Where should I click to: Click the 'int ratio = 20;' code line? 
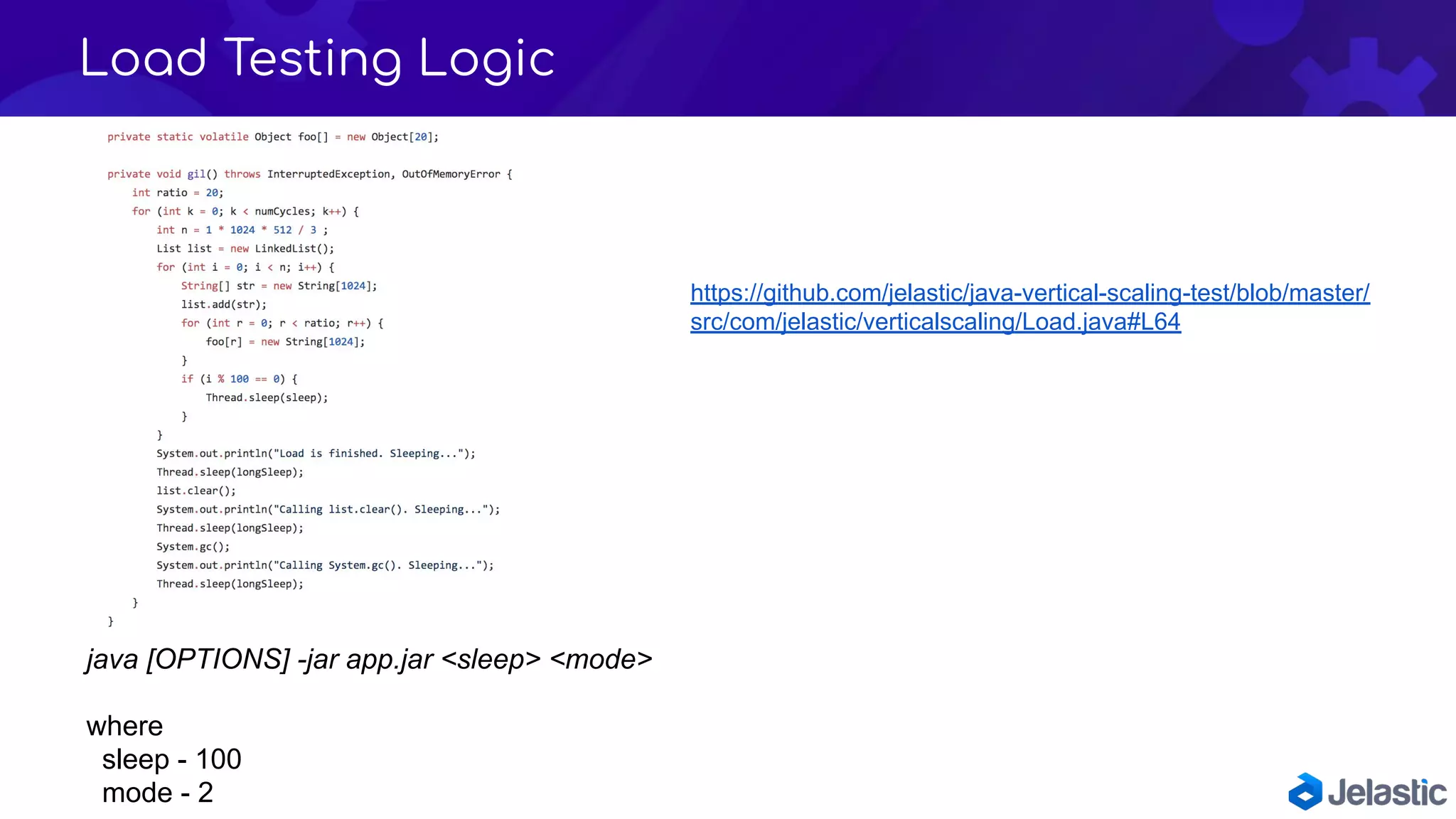pyautogui.click(x=178, y=193)
